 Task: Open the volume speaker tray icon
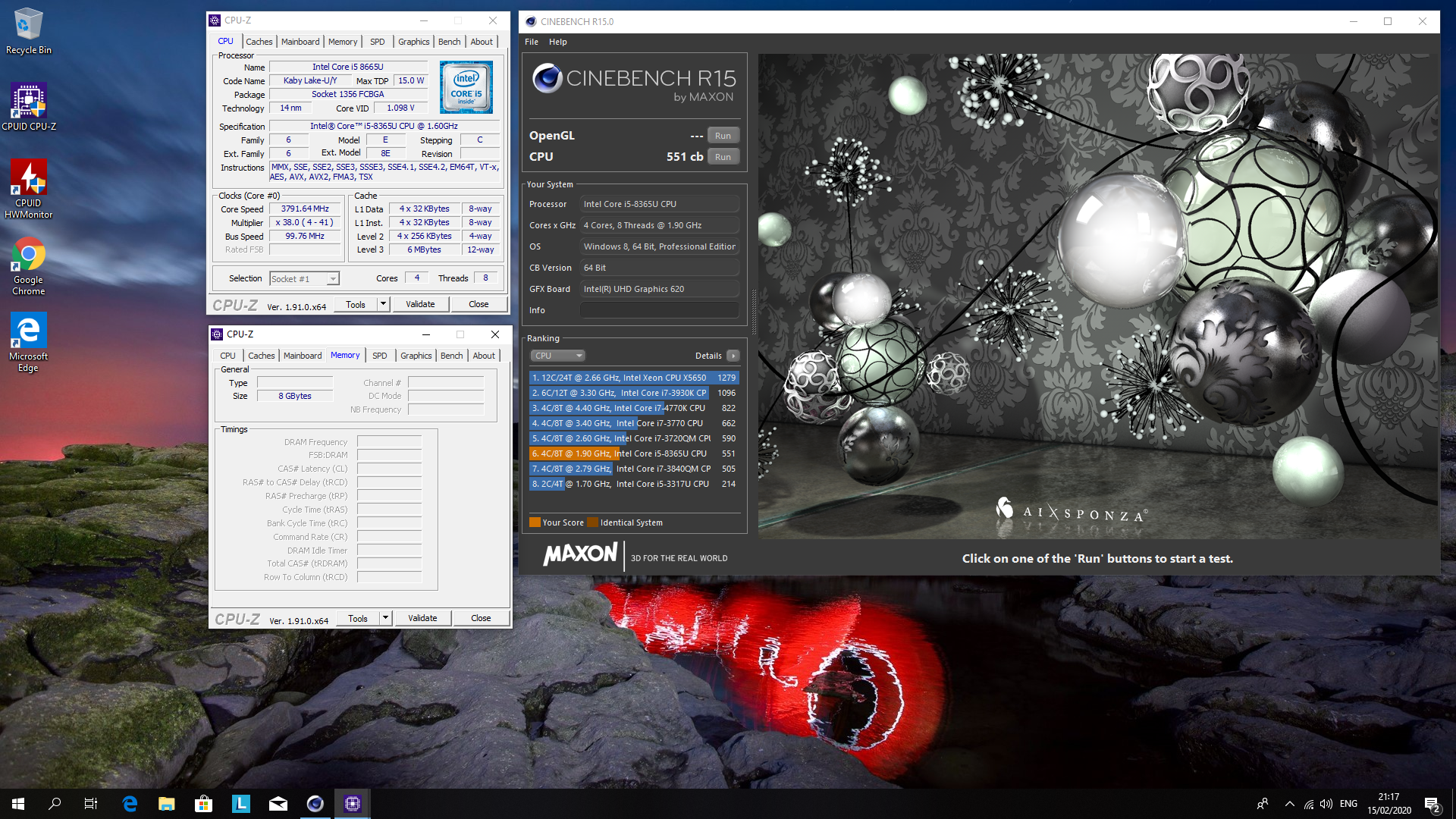point(1326,804)
